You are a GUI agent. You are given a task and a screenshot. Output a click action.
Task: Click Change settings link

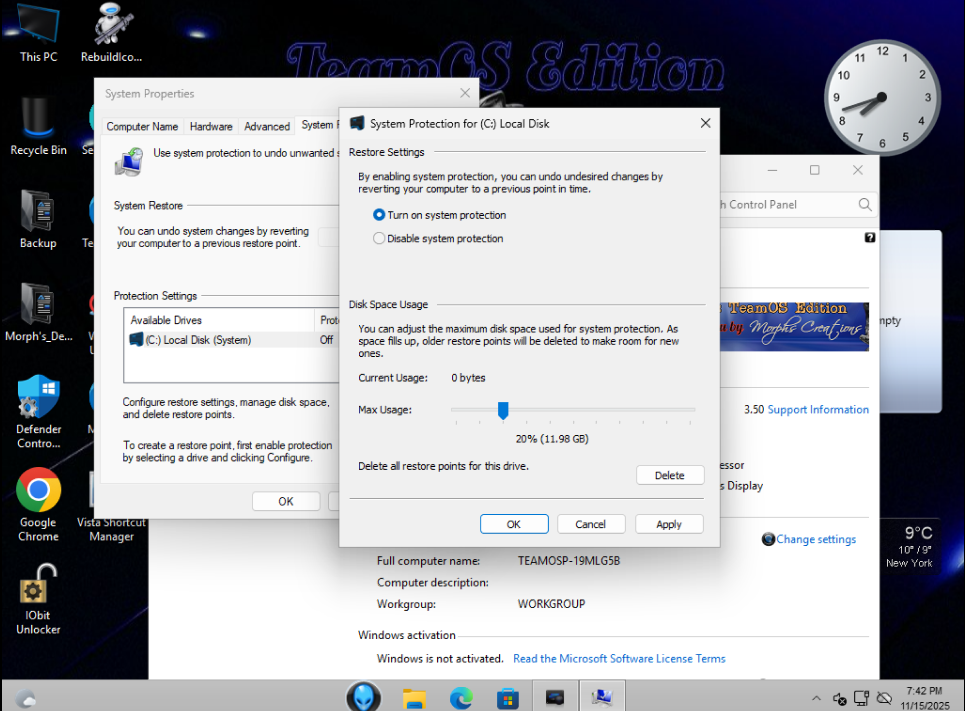(815, 539)
